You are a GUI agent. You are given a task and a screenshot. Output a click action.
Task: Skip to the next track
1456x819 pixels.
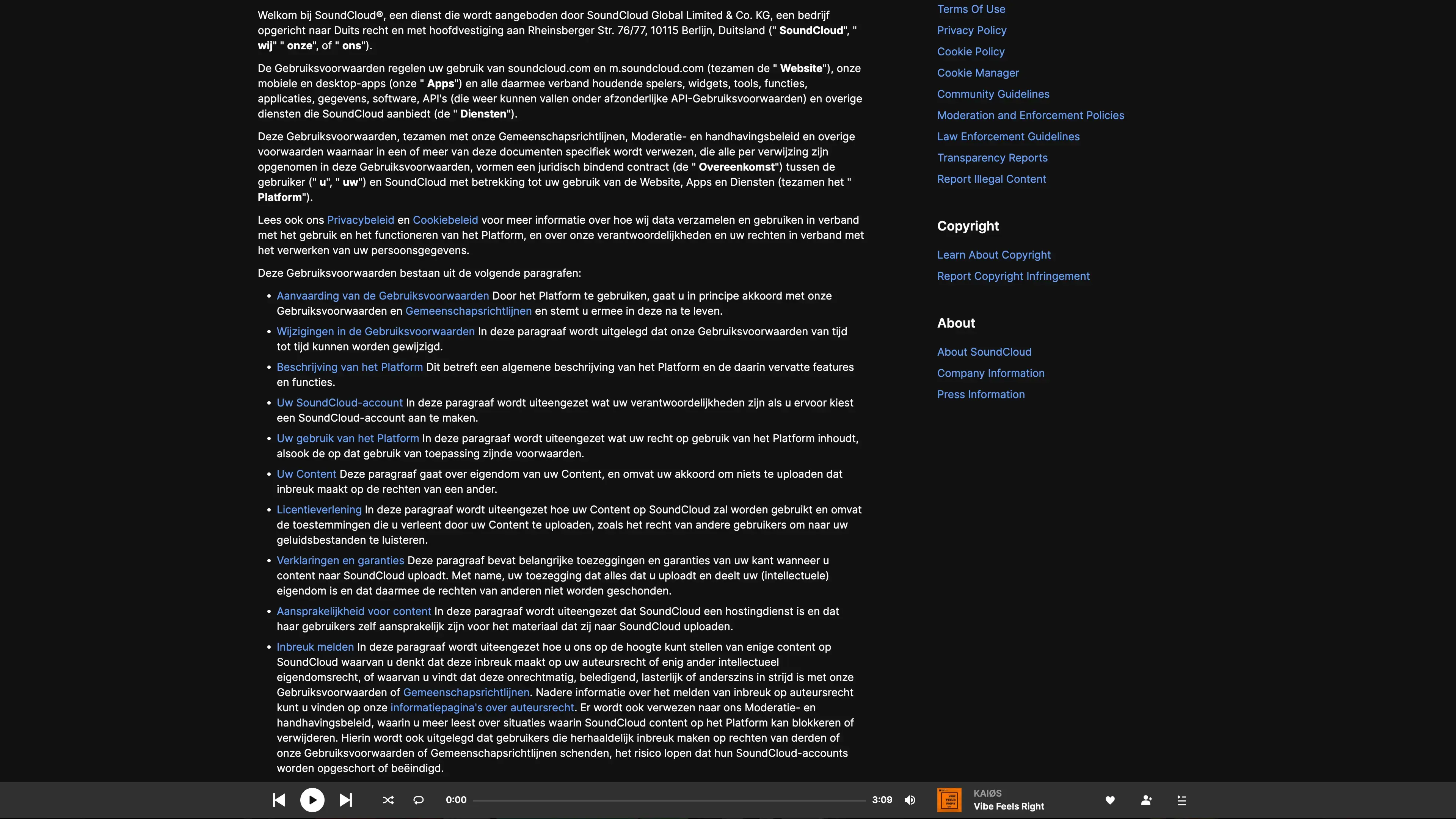pyautogui.click(x=345, y=800)
